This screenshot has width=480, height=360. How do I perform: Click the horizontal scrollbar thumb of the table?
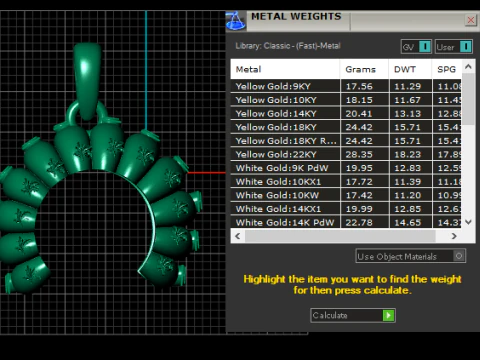pos(340,236)
